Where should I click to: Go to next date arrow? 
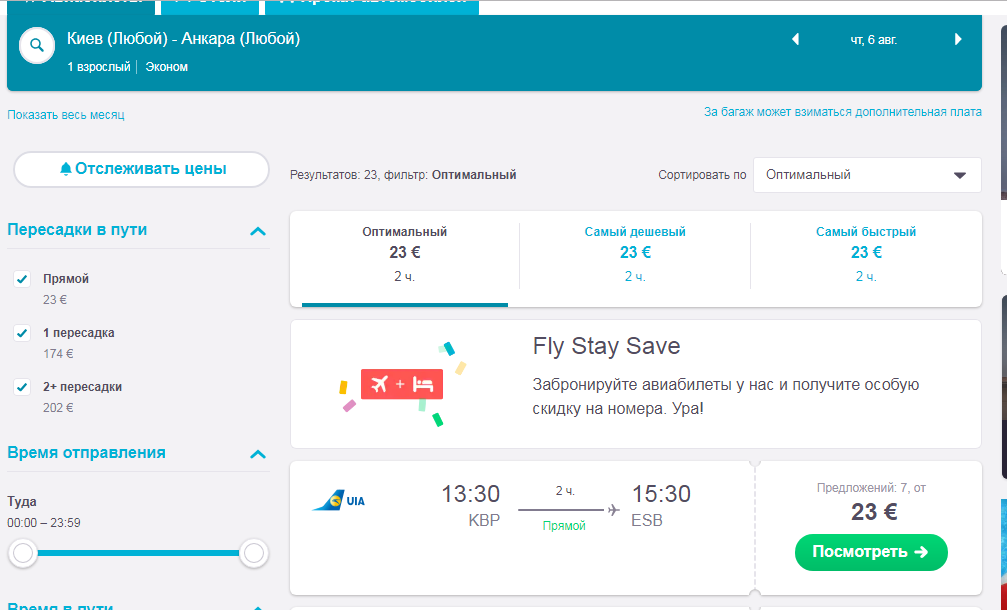(958, 39)
